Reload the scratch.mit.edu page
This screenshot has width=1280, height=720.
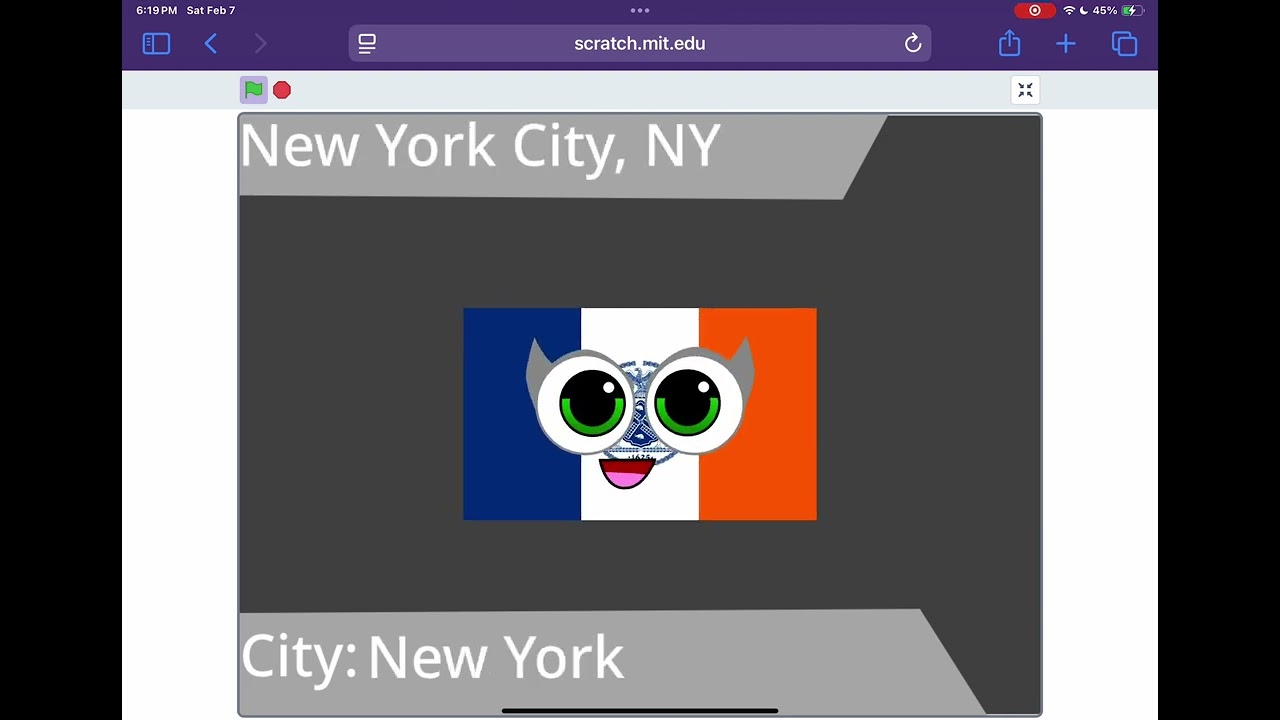912,44
